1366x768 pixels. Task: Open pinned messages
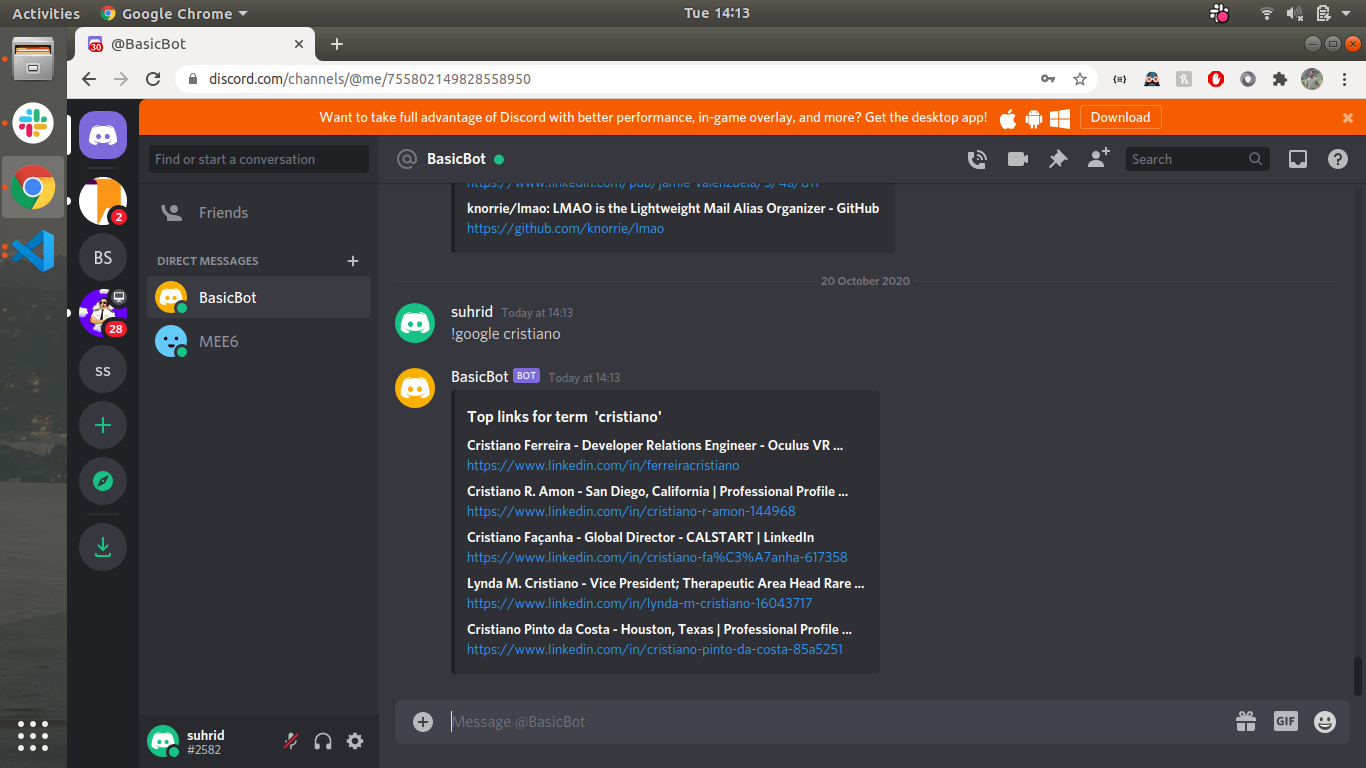point(1058,159)
